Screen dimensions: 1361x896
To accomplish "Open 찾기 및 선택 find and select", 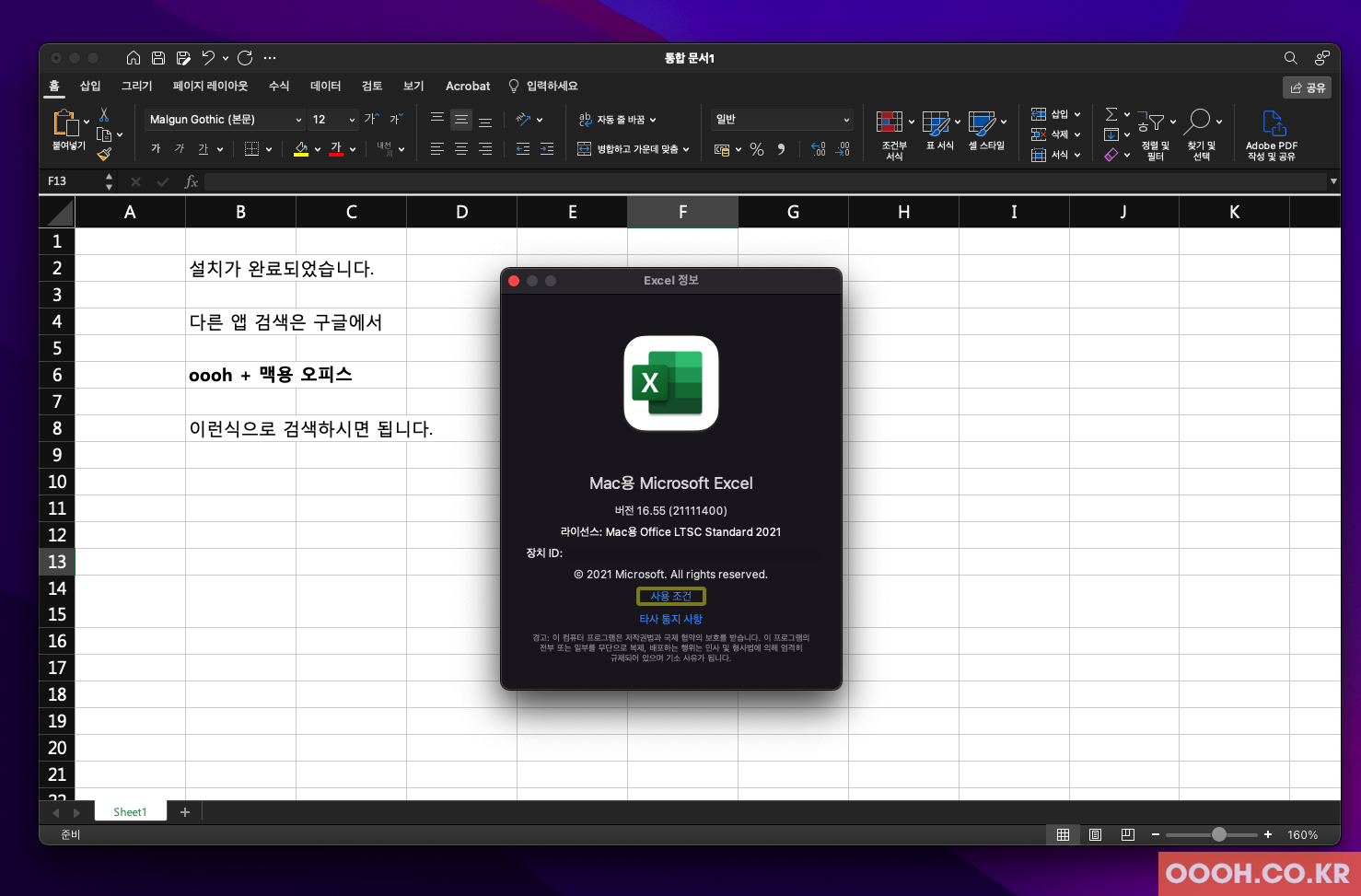I will pyautogui.click(x=1202, y=134).
